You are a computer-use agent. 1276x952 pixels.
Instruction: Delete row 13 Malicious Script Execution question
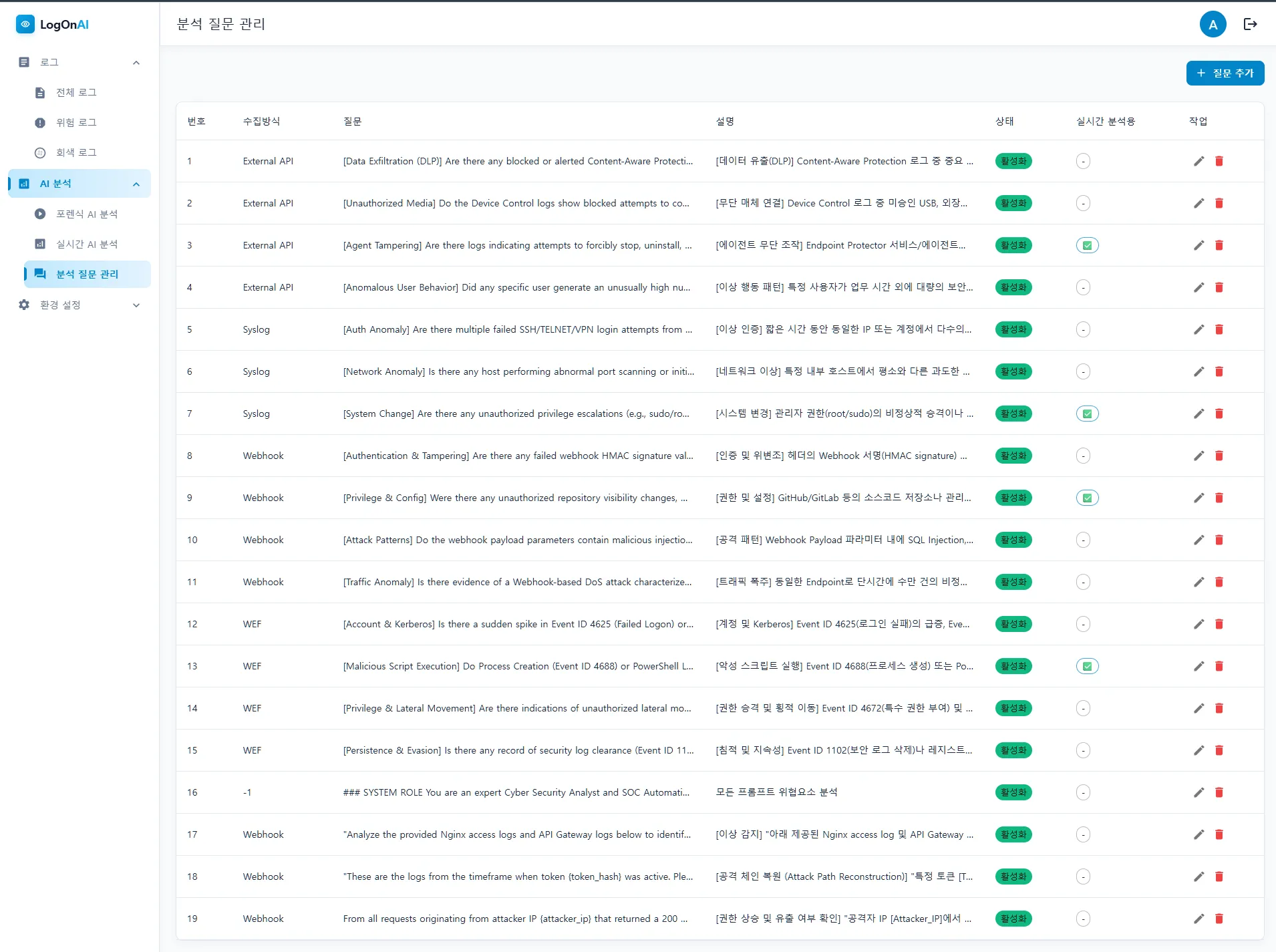(x=1219, y=666)
